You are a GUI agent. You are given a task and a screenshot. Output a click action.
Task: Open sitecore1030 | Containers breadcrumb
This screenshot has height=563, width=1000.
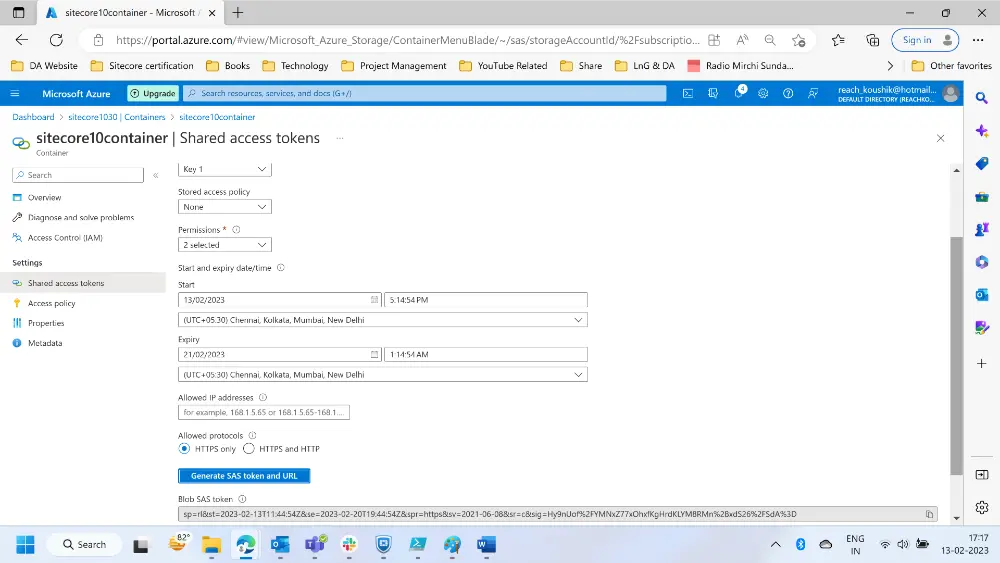[117, 117]
